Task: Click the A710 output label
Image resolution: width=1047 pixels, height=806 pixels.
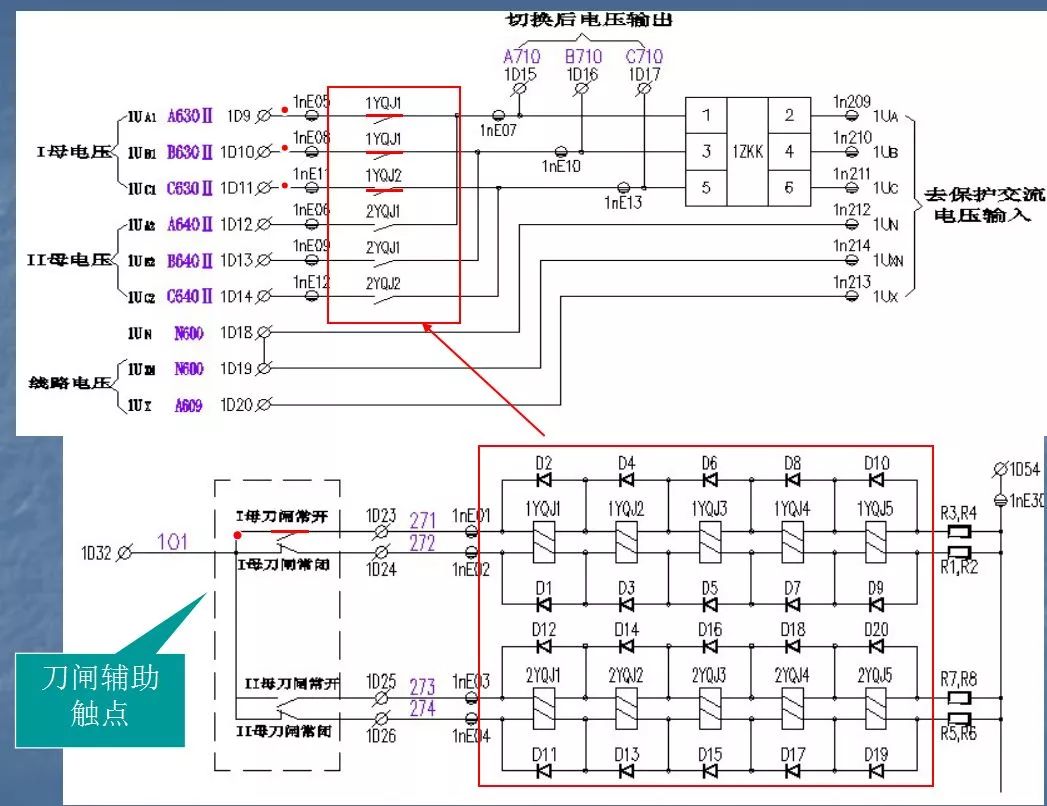Action: [x=521, y=56]
